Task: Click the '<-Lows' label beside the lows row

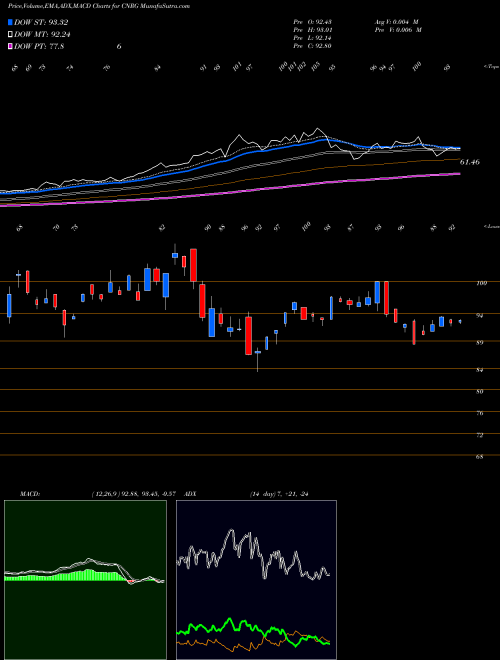Action: (491, 226)
